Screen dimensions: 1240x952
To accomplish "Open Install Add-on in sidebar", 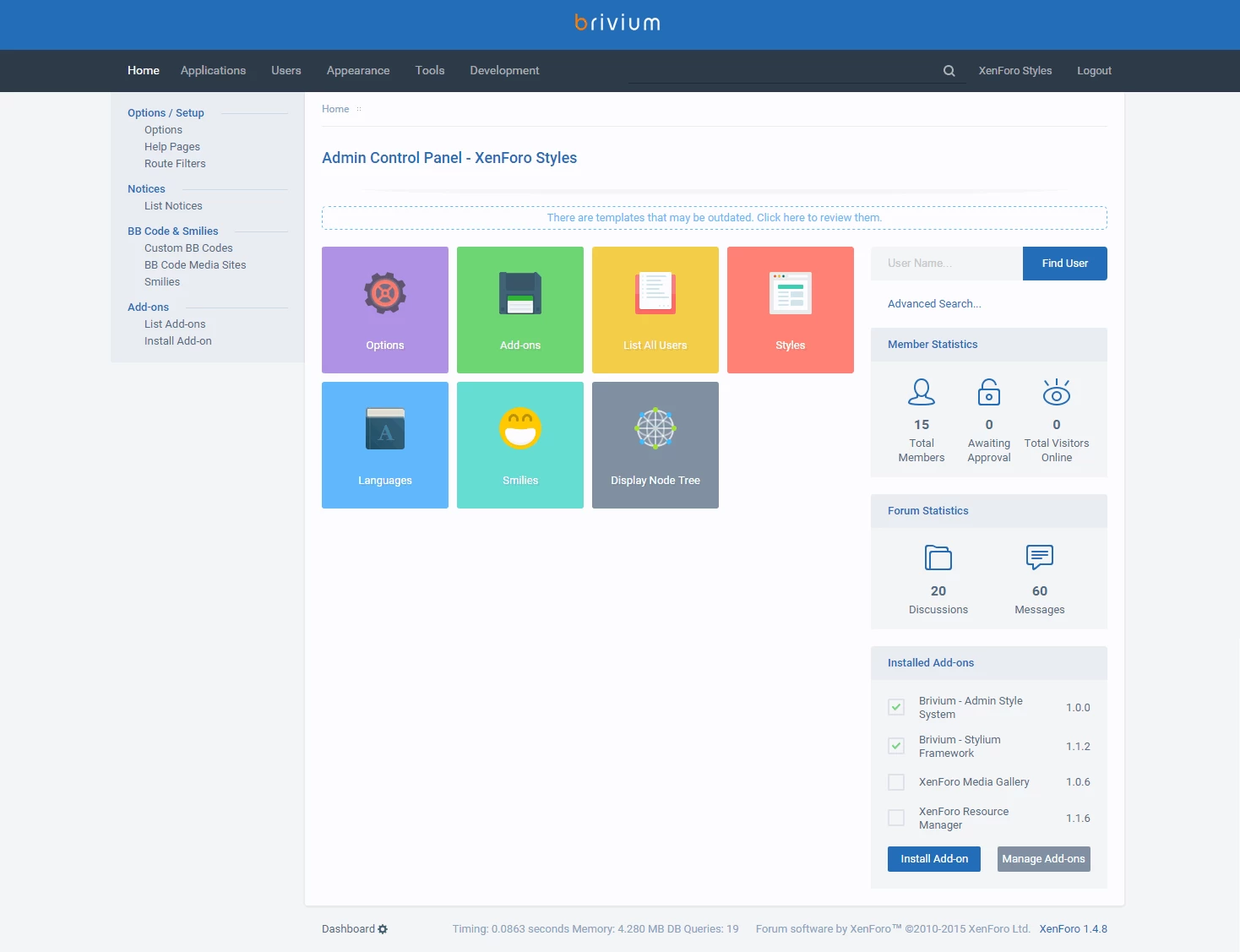I will point(178,341).
